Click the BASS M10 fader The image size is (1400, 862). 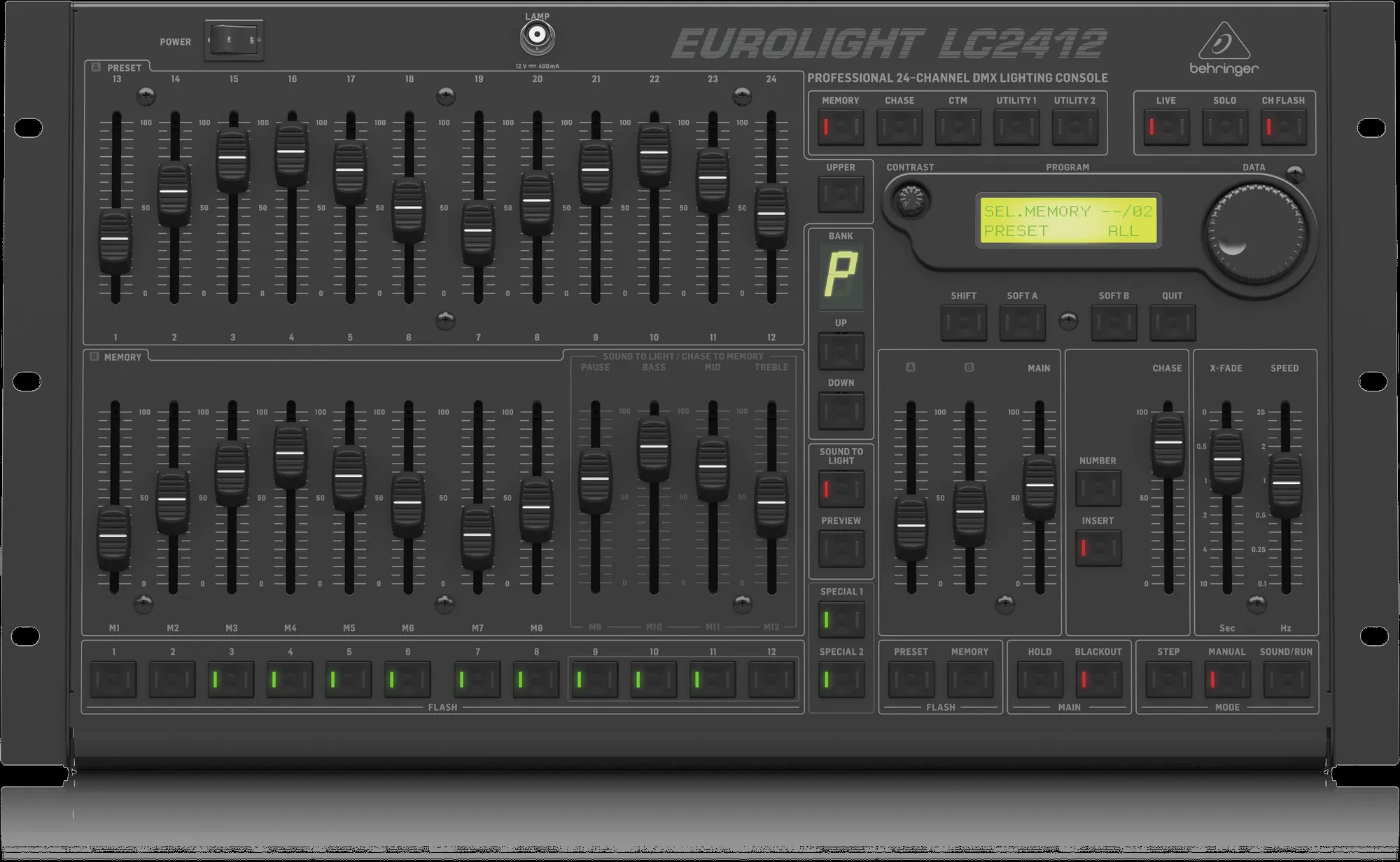654,448
